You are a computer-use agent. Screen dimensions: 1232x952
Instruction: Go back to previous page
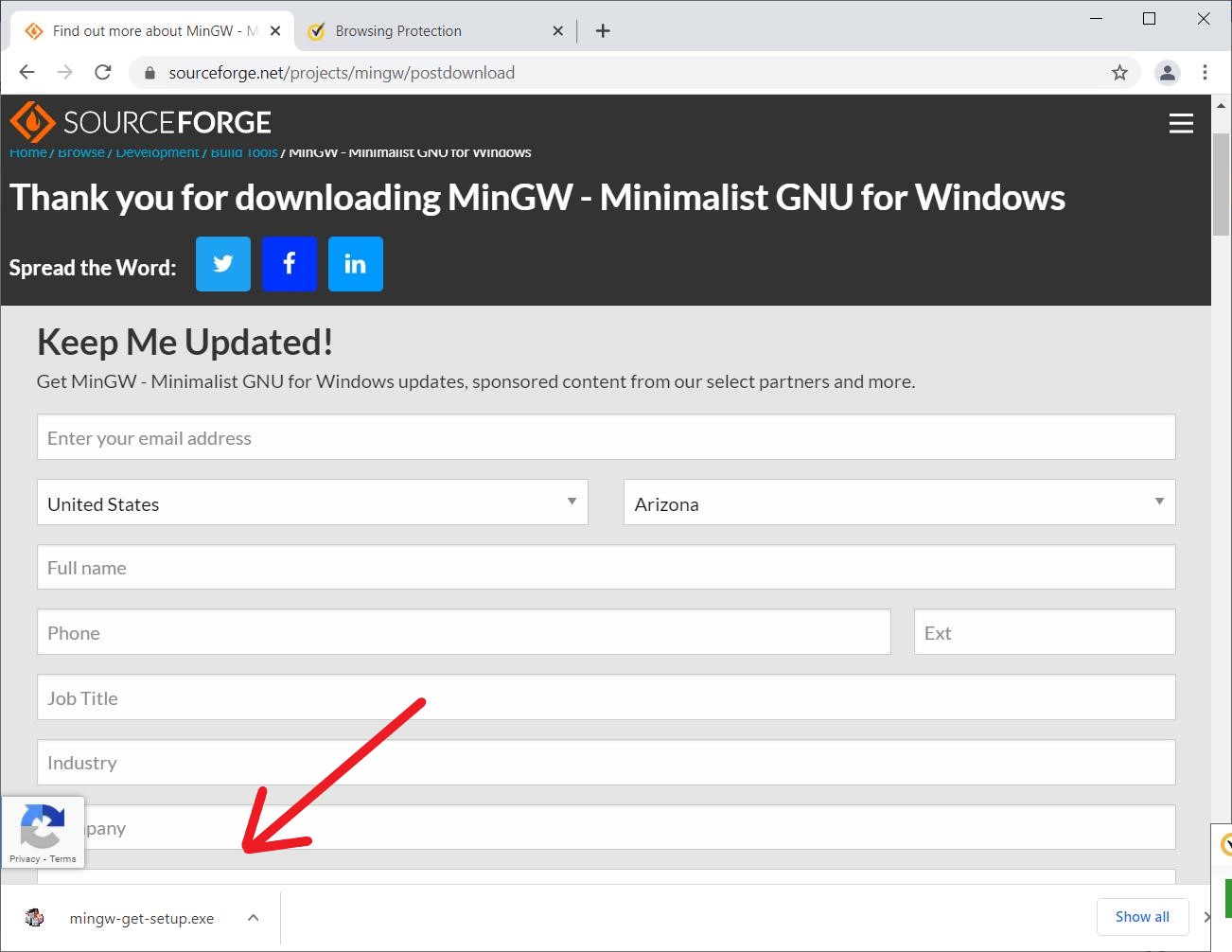coord(26,73)
